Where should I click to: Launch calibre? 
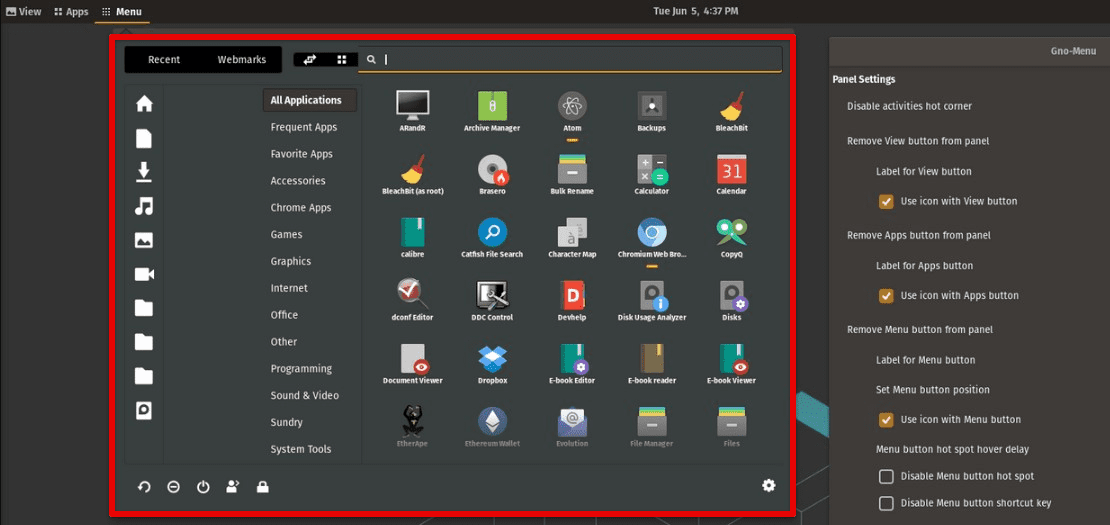[x=413, y=238]
